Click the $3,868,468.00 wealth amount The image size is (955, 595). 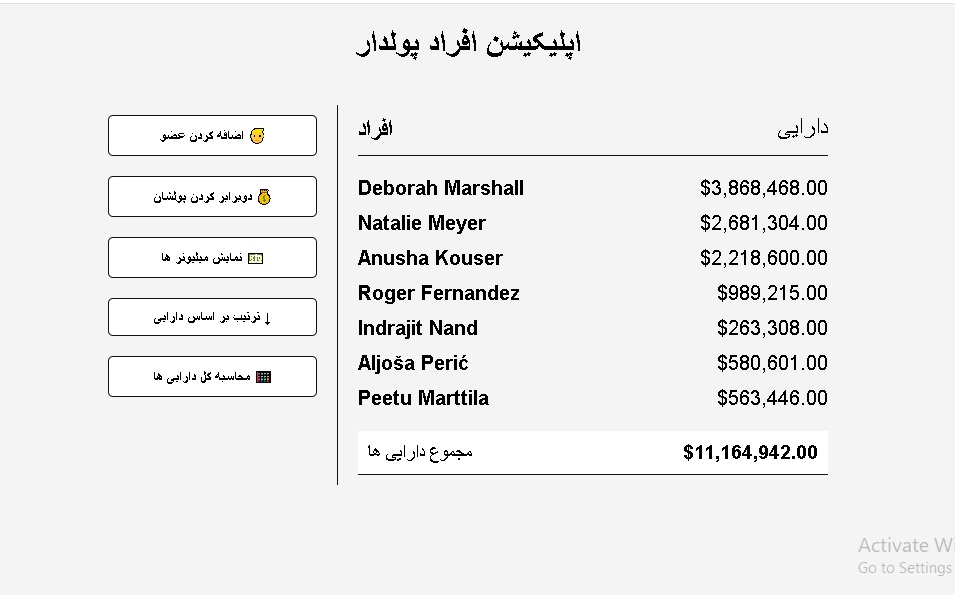tap(763, 188)
